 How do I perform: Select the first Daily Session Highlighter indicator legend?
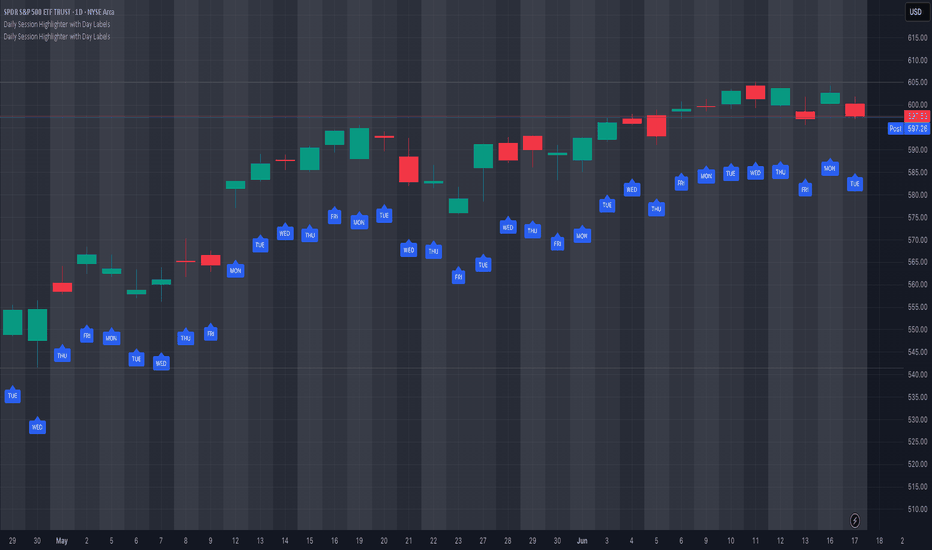(x=56, y=24)
